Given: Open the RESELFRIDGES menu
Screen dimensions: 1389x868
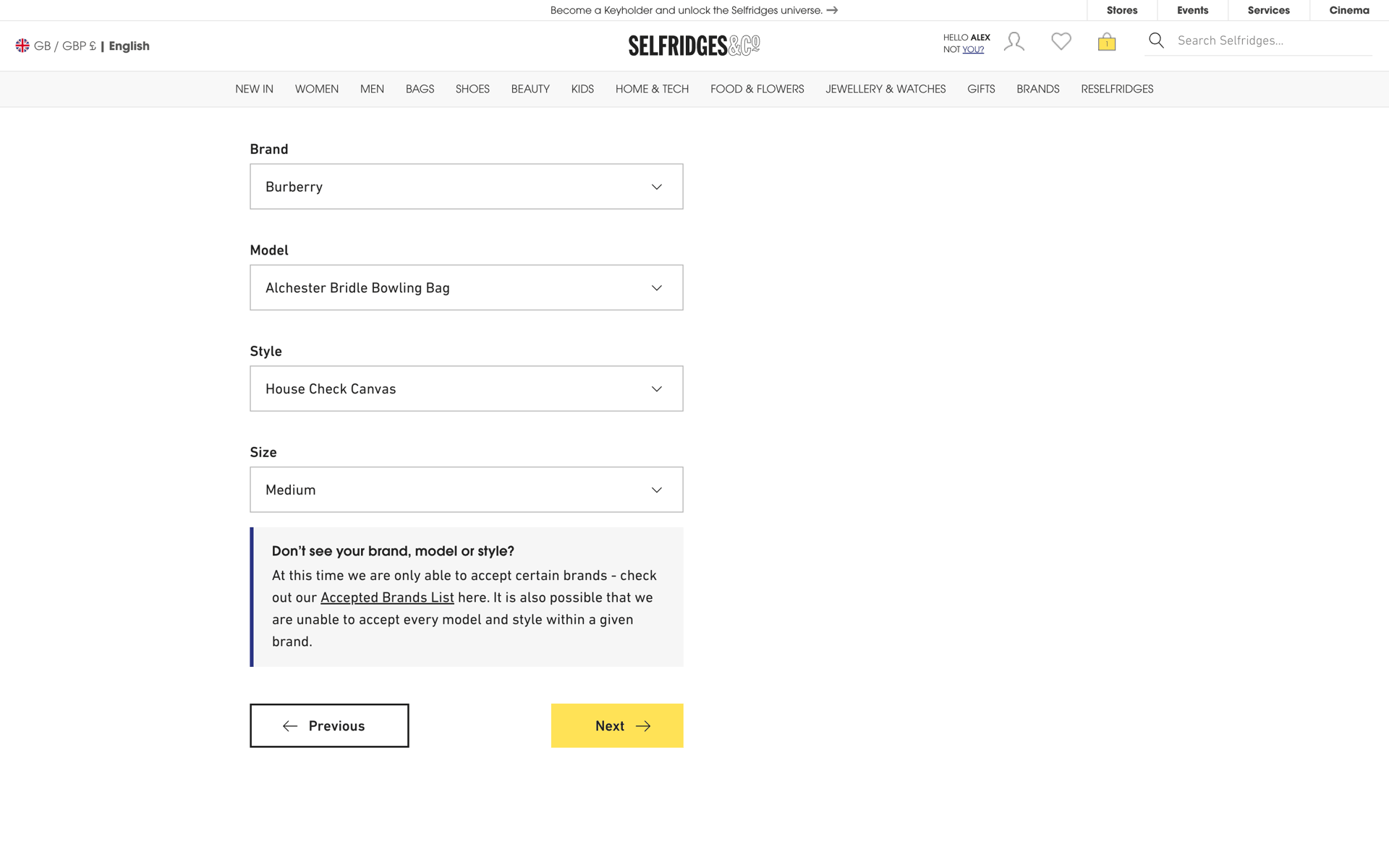Looking at the screenshot, I should (1117, 89).
